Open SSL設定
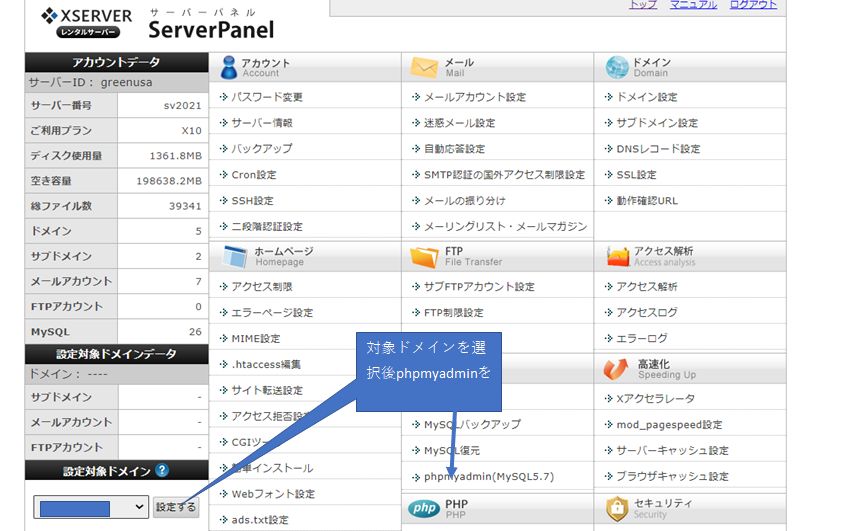The width and height of the screenshot is (843, 531). (x=636, y=175)
